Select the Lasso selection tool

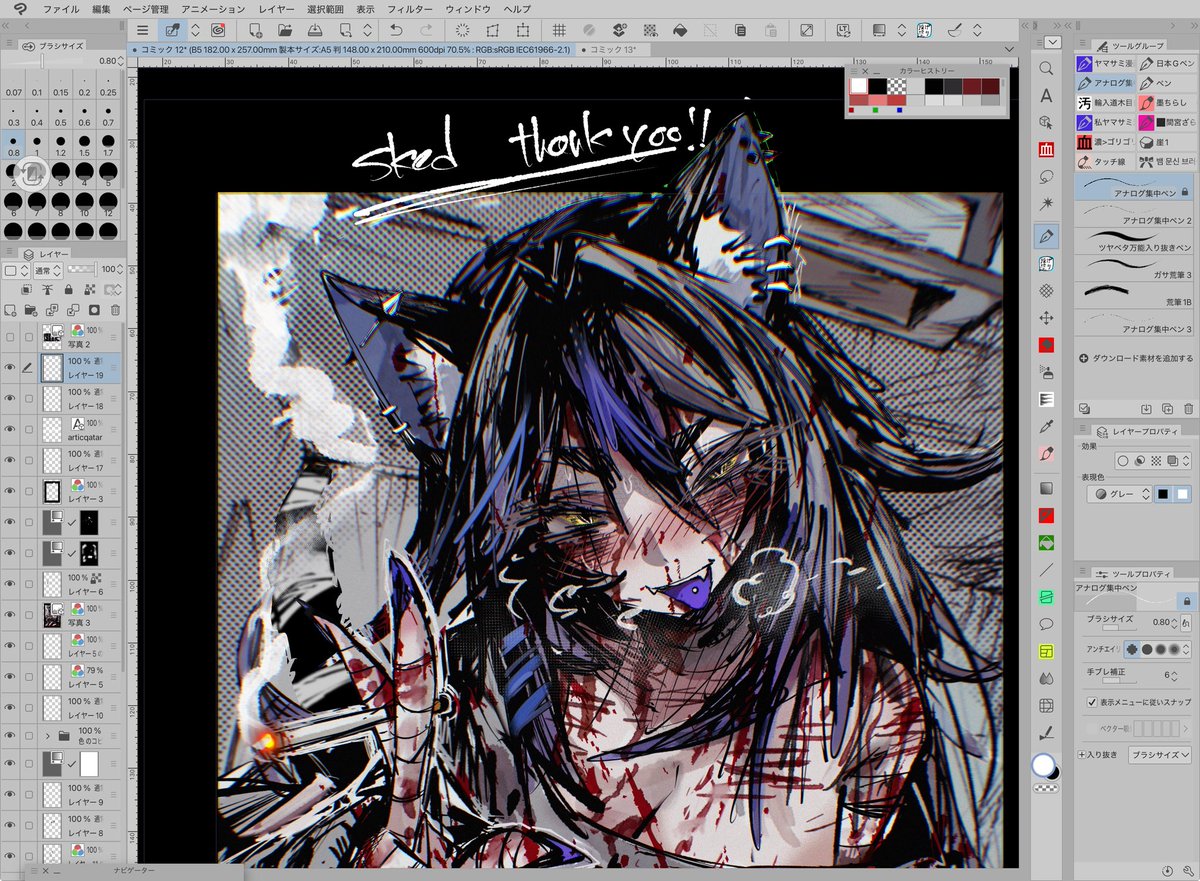[x=1046, y=177]
